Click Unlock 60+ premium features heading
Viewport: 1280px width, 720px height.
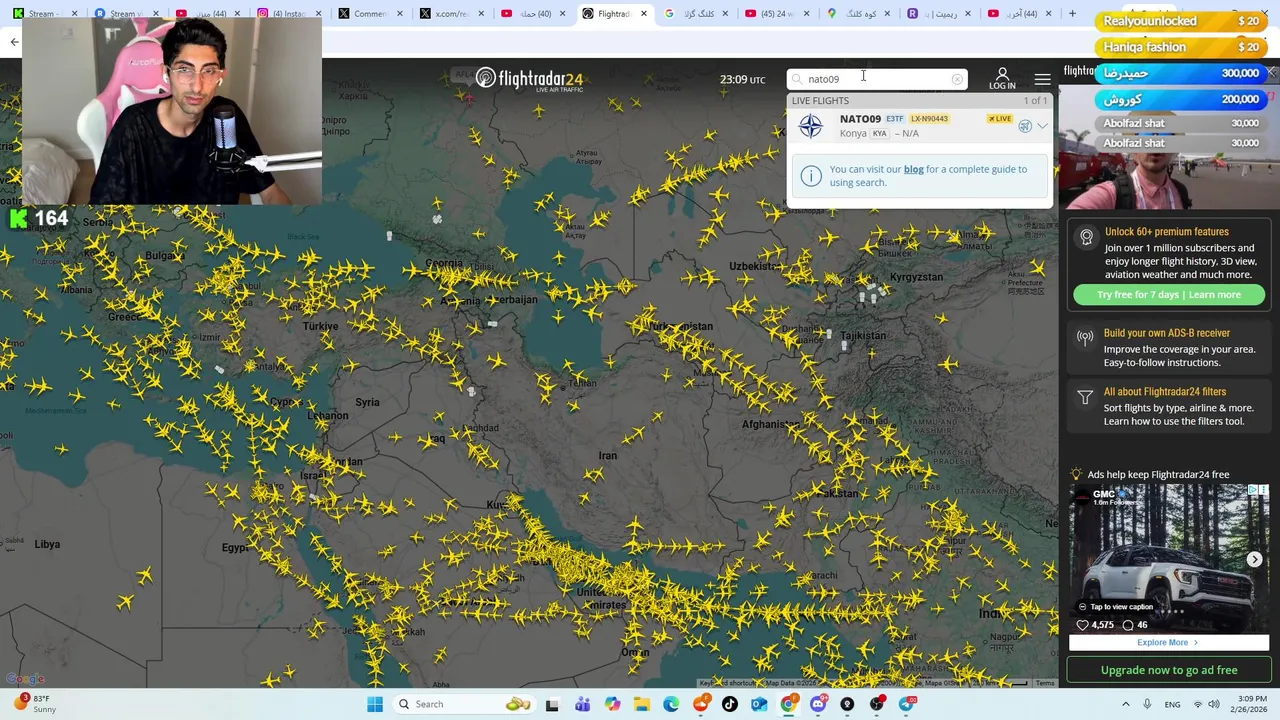(x=1166, y=232)
